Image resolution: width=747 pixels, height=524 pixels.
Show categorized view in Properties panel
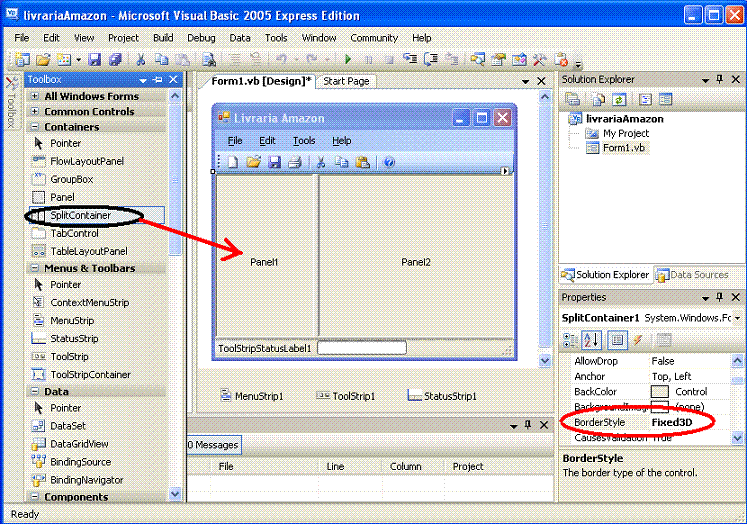[x=570, y=340]
